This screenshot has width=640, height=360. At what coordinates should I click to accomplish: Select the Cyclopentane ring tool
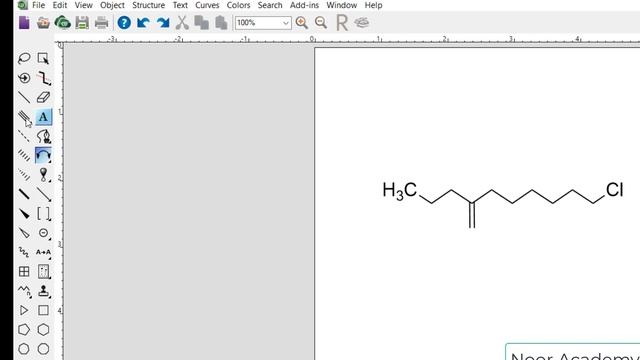tap(24, 329)
